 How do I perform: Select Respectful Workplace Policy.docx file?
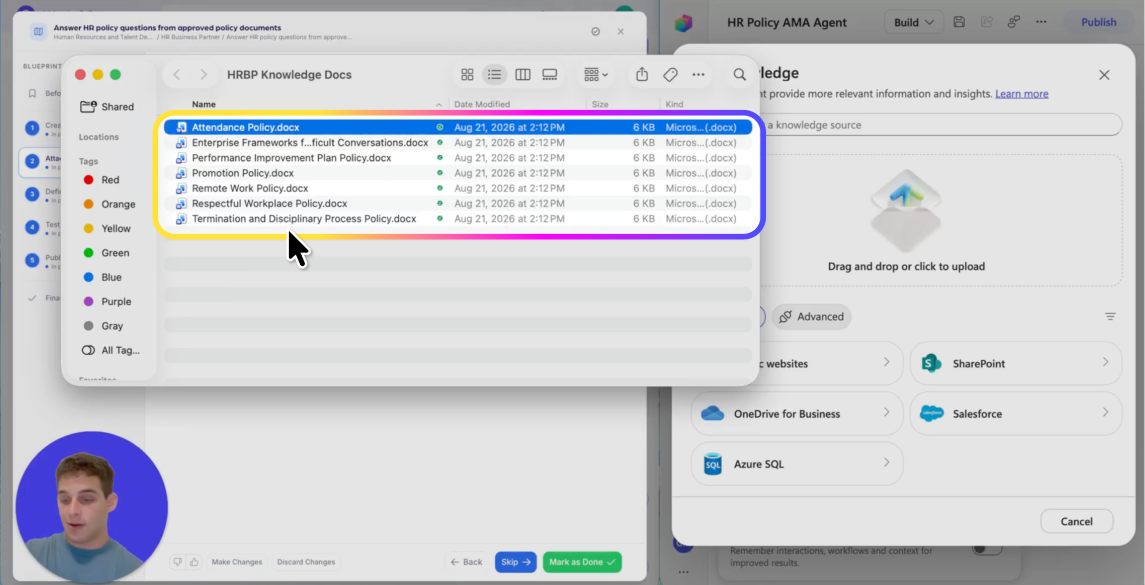[x=458, y=204]
